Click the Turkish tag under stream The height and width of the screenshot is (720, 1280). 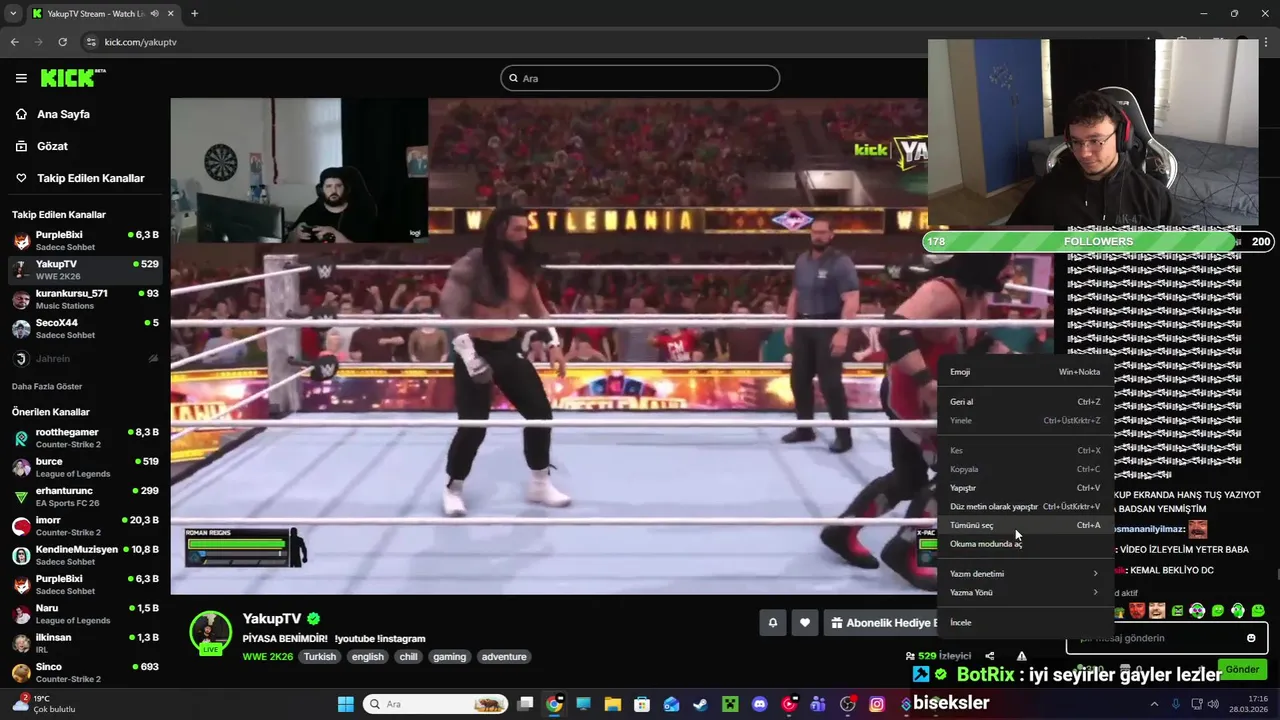(320, 657)
